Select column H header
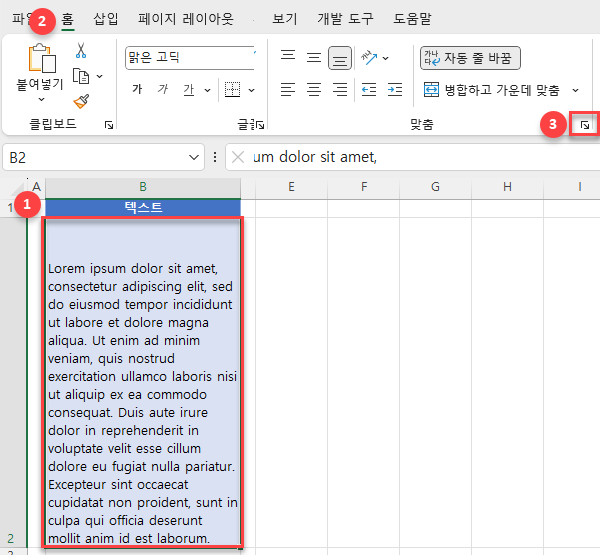Viewport: 600px width, 555px height. coord(507,187)
